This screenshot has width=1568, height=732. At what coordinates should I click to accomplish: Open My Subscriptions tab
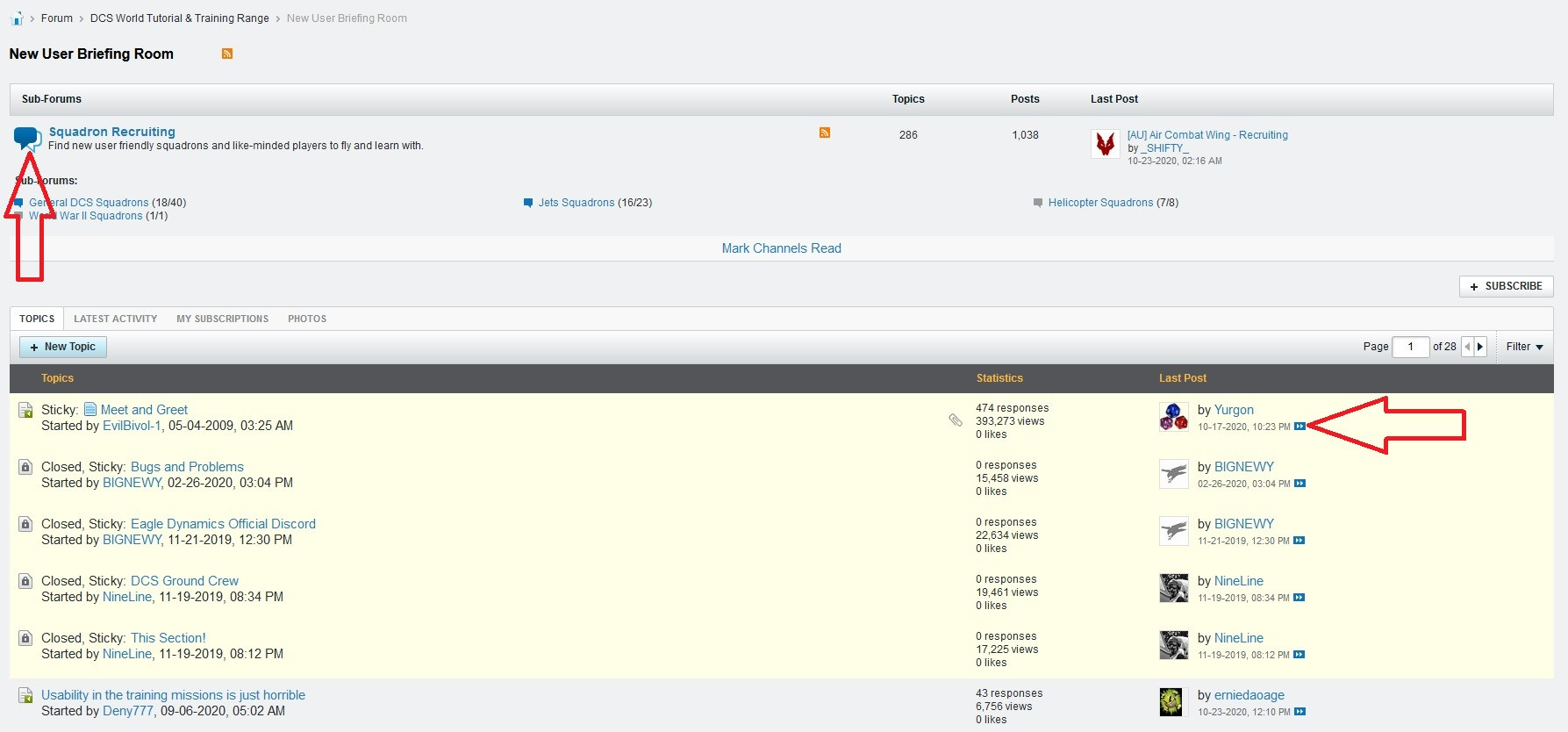point(223,319)
